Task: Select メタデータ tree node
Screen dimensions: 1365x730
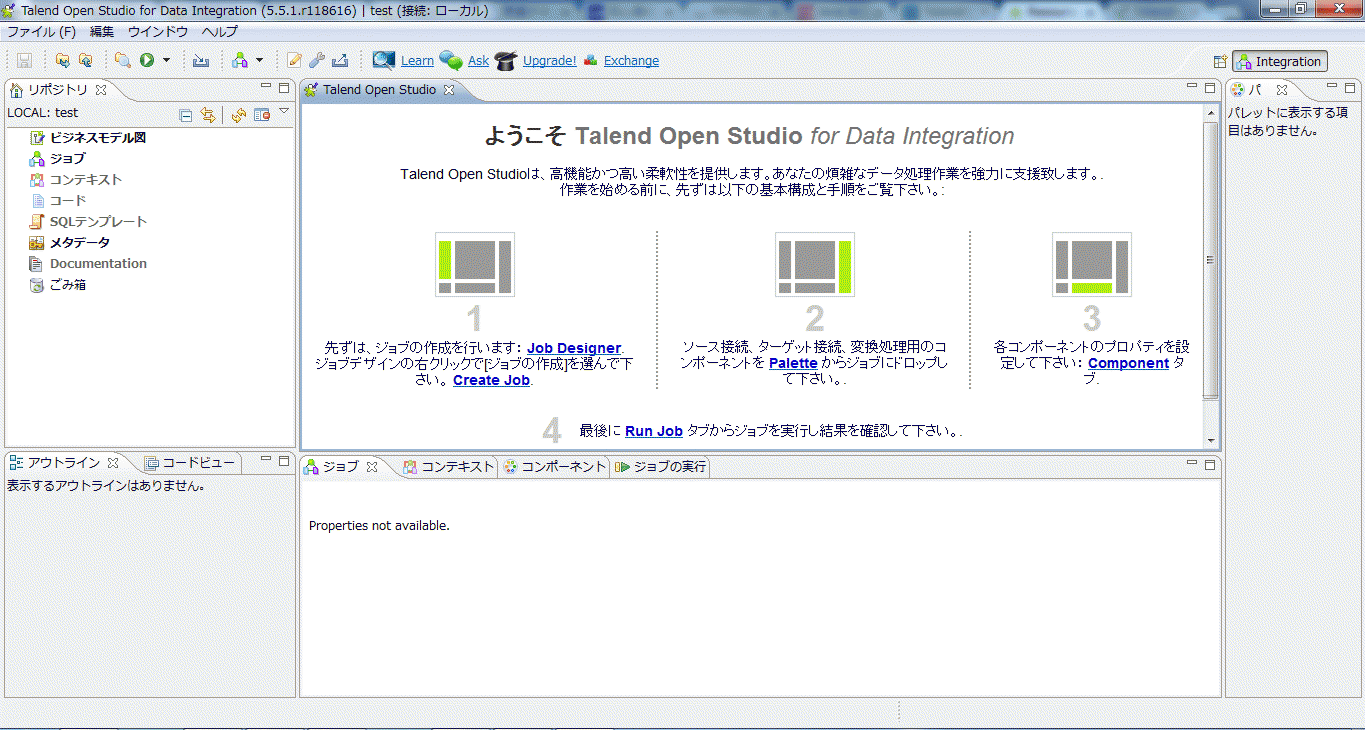Action: [80, 242]
